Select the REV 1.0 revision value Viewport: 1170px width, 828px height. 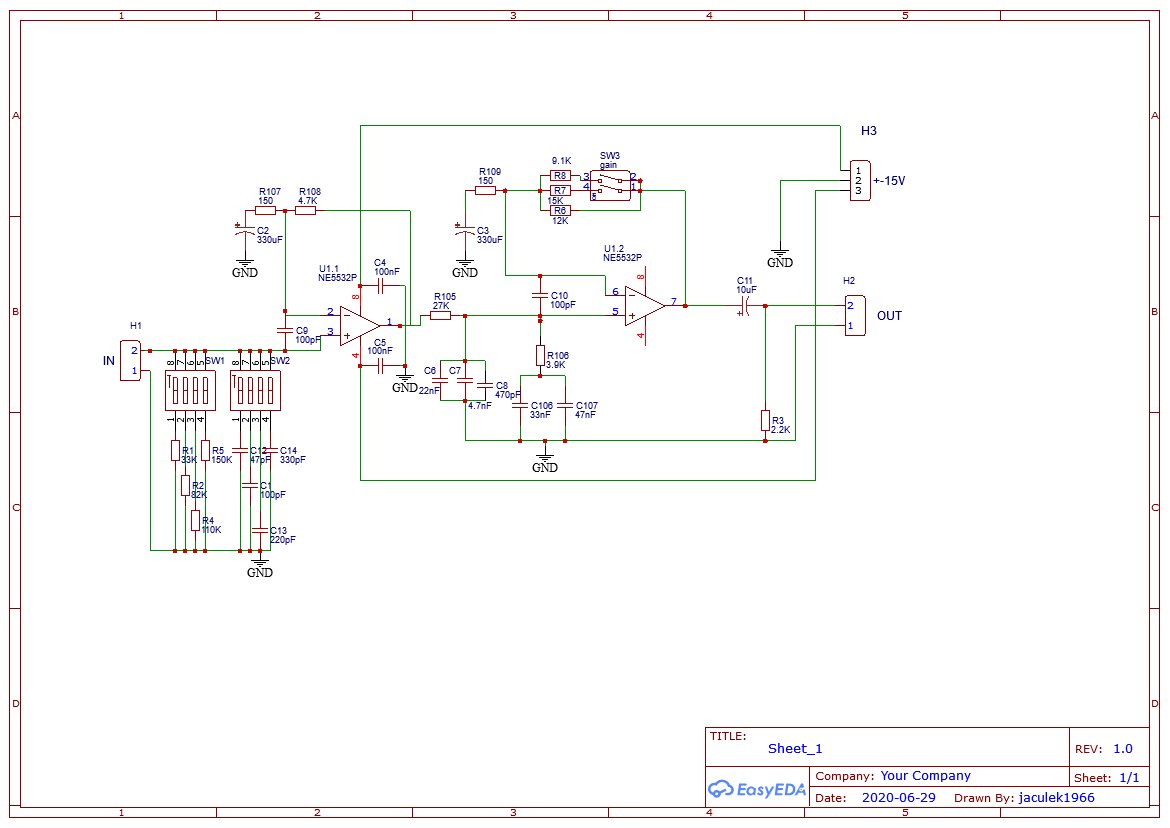1122,748
